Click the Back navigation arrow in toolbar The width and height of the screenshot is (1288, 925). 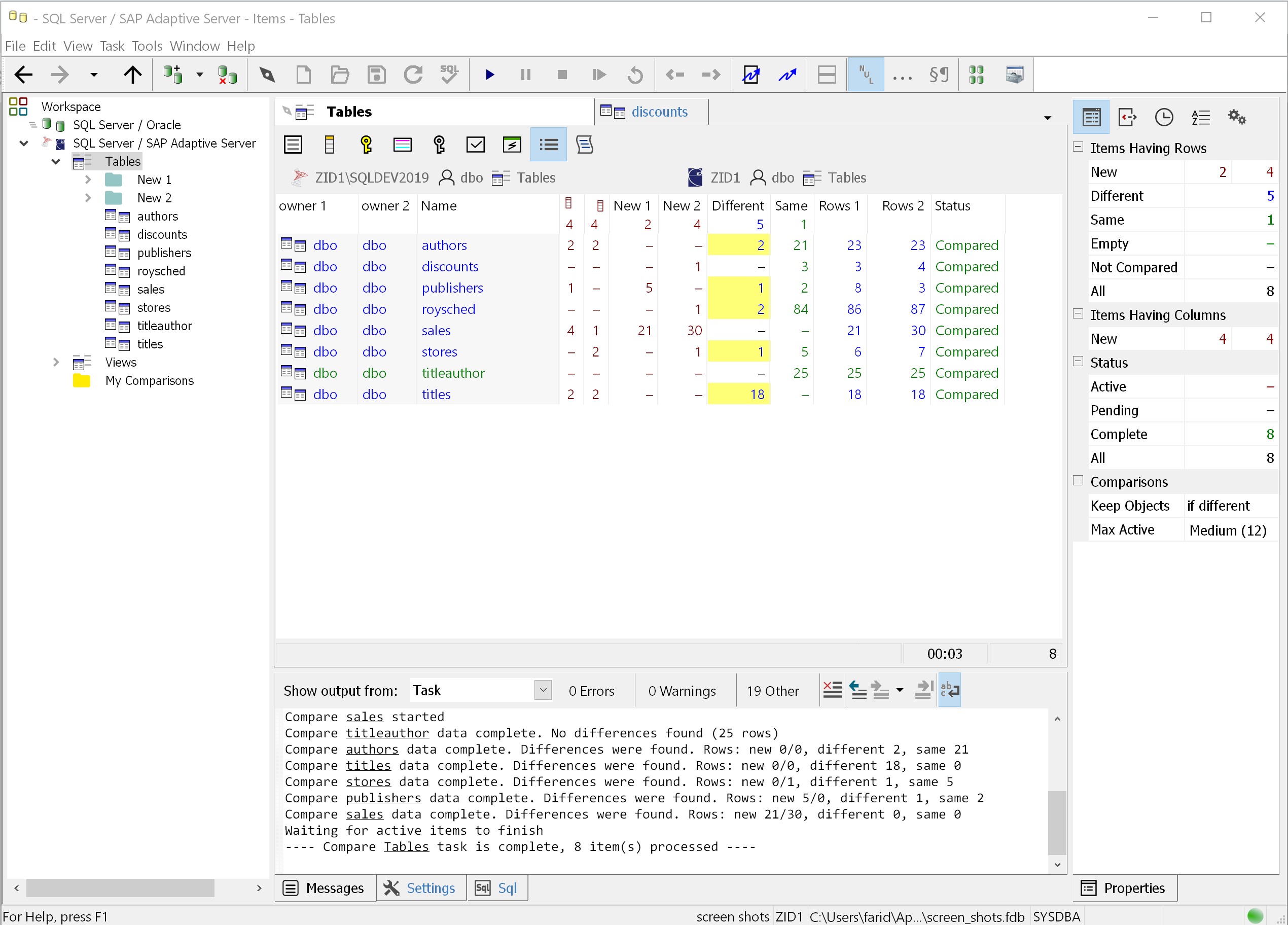point(23,75)
